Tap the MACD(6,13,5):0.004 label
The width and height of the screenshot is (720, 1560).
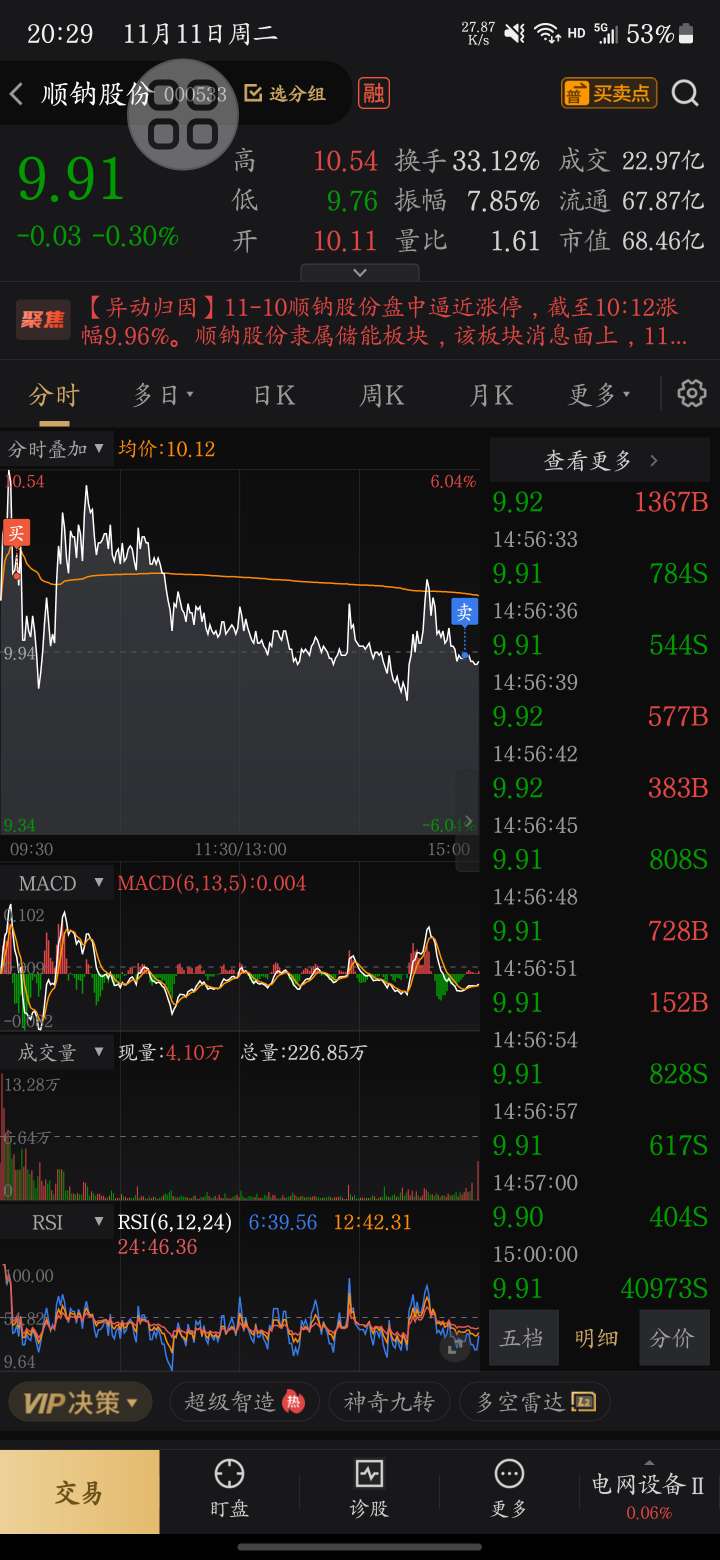(212, 883)
